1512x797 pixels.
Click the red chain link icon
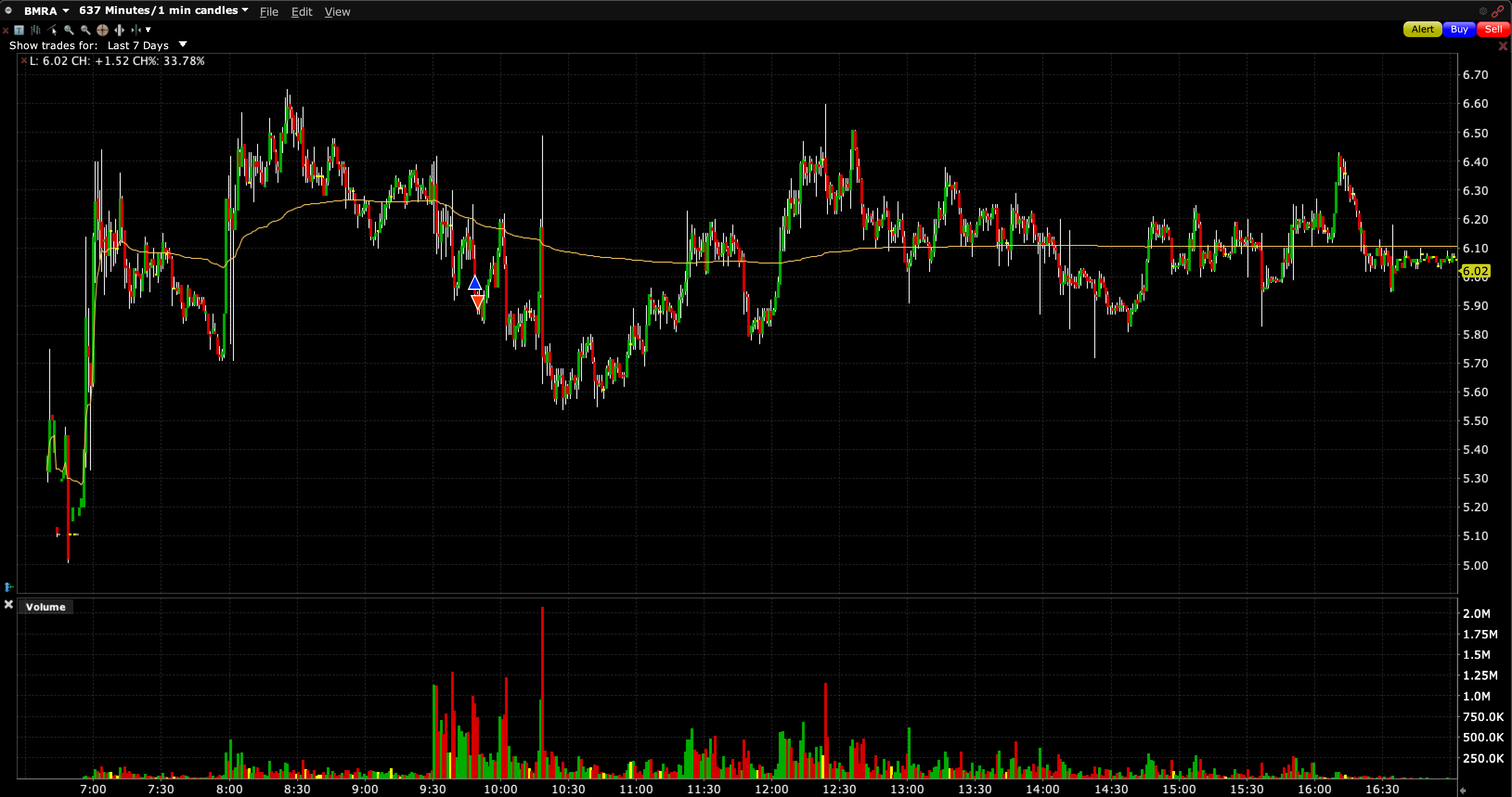click(1497, 11)
